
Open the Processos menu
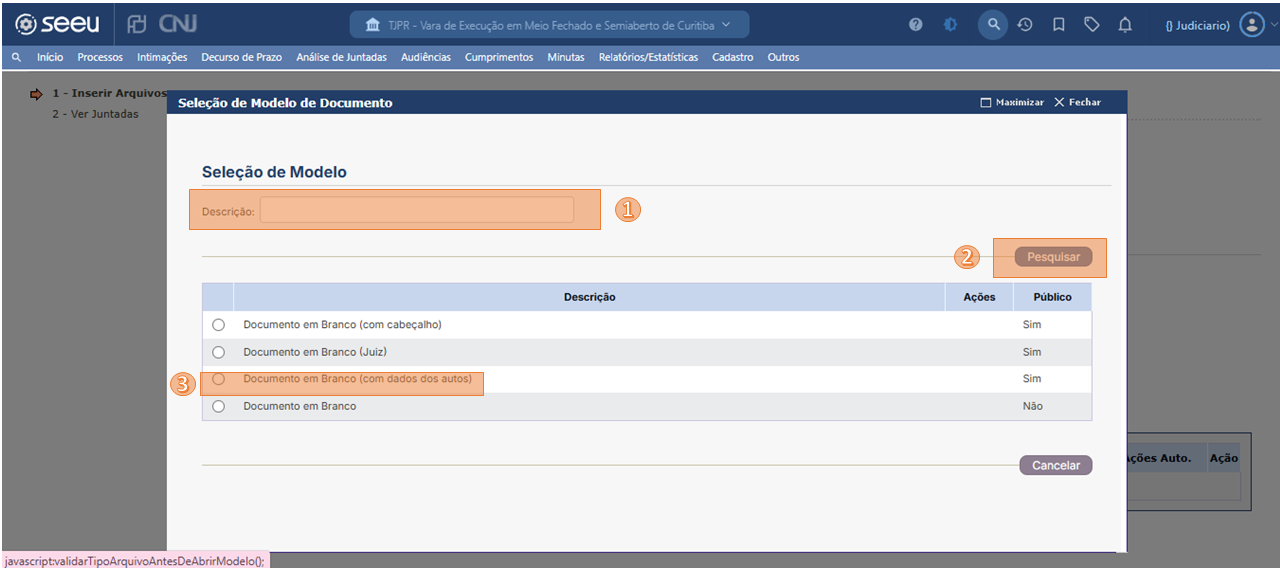click(x=100, y=58)
